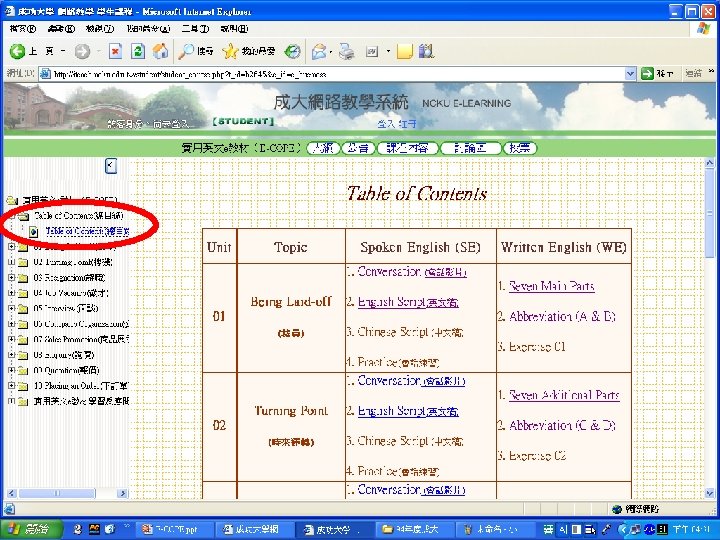The image size is (720, 540).
Task: Open the 檢視(V) View menu
Action: pyautogui.click(x=100, y=29)
